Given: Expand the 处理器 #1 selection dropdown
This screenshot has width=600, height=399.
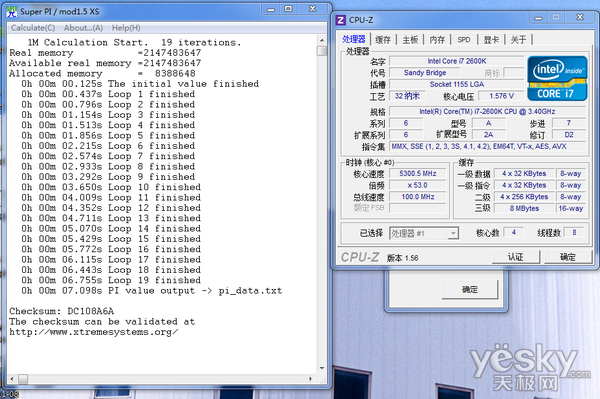Looking at the screenshot, I should tap(453, 233).
